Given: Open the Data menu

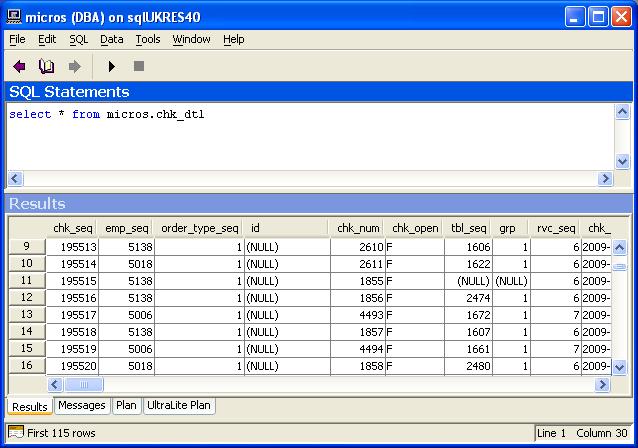Looking at the screenshot, I should (111, 39).
